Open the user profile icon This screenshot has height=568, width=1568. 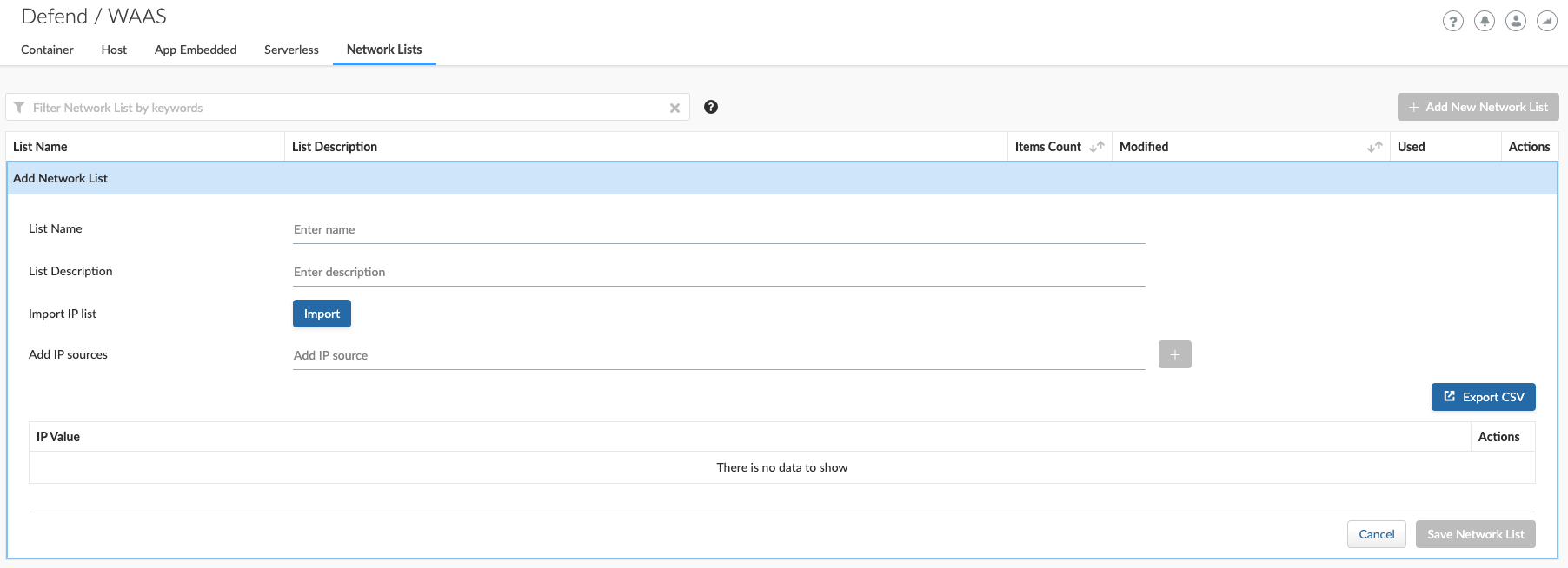pyautogui.click(x=1516, y=21)
